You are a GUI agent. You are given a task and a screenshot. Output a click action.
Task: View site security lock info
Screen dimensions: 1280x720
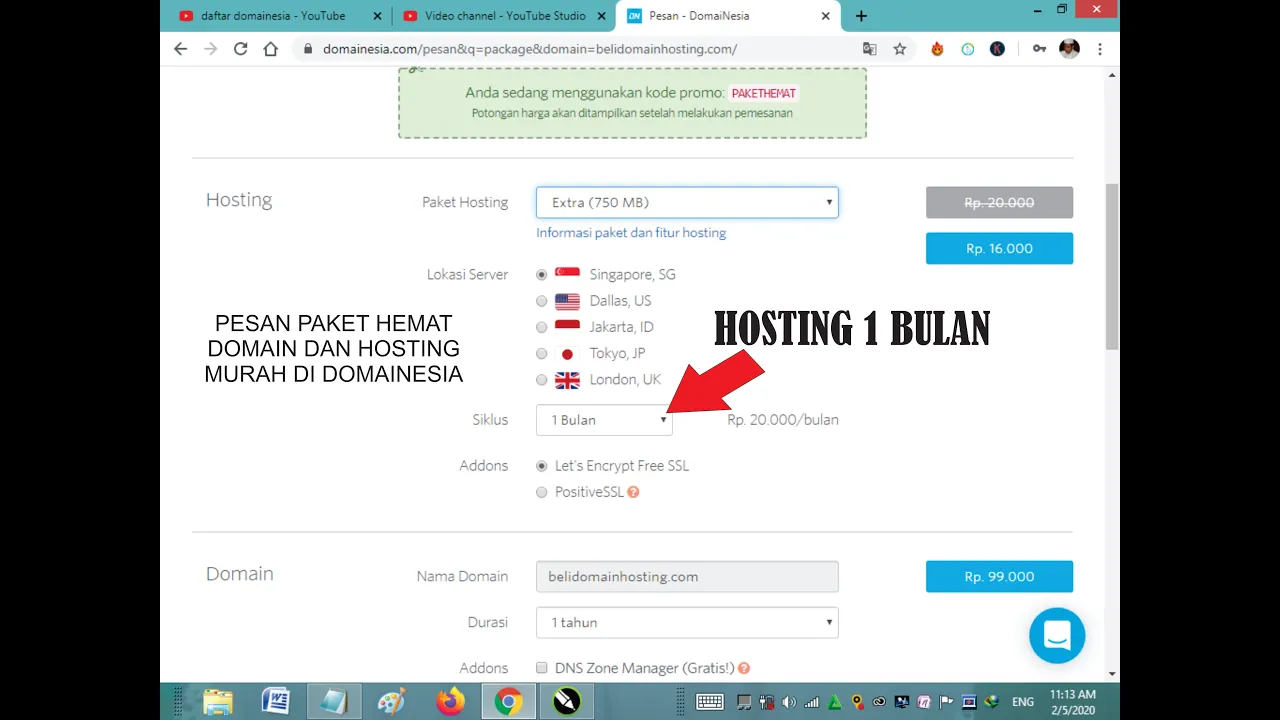307,48
